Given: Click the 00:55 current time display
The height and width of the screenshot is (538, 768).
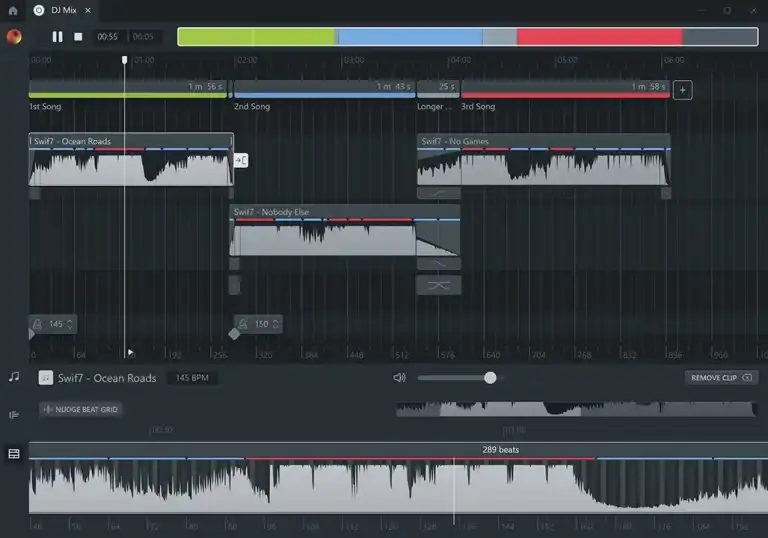Looking at the screenshot, I should click(107, 37).
